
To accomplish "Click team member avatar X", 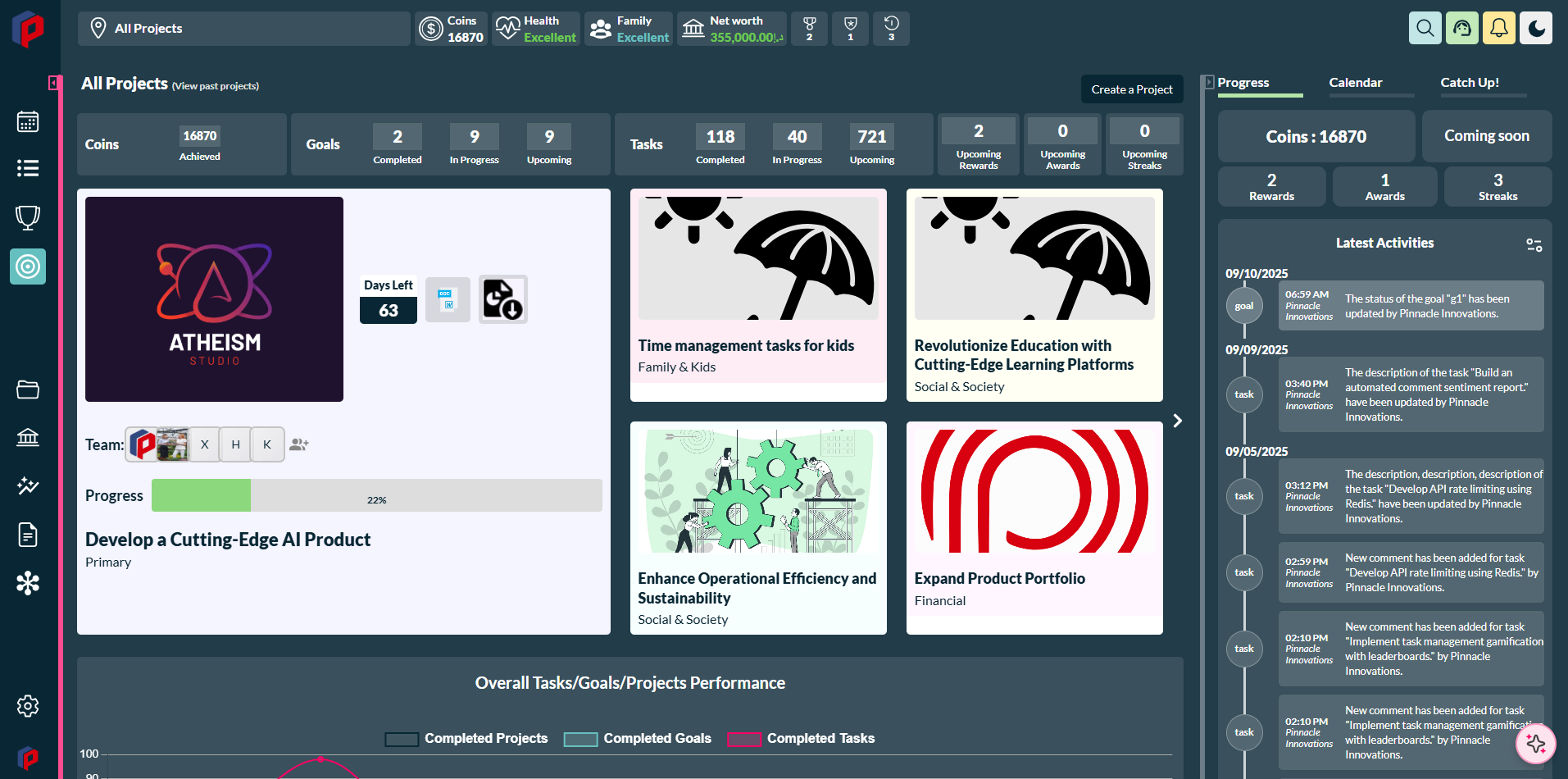I will [204, 444].
